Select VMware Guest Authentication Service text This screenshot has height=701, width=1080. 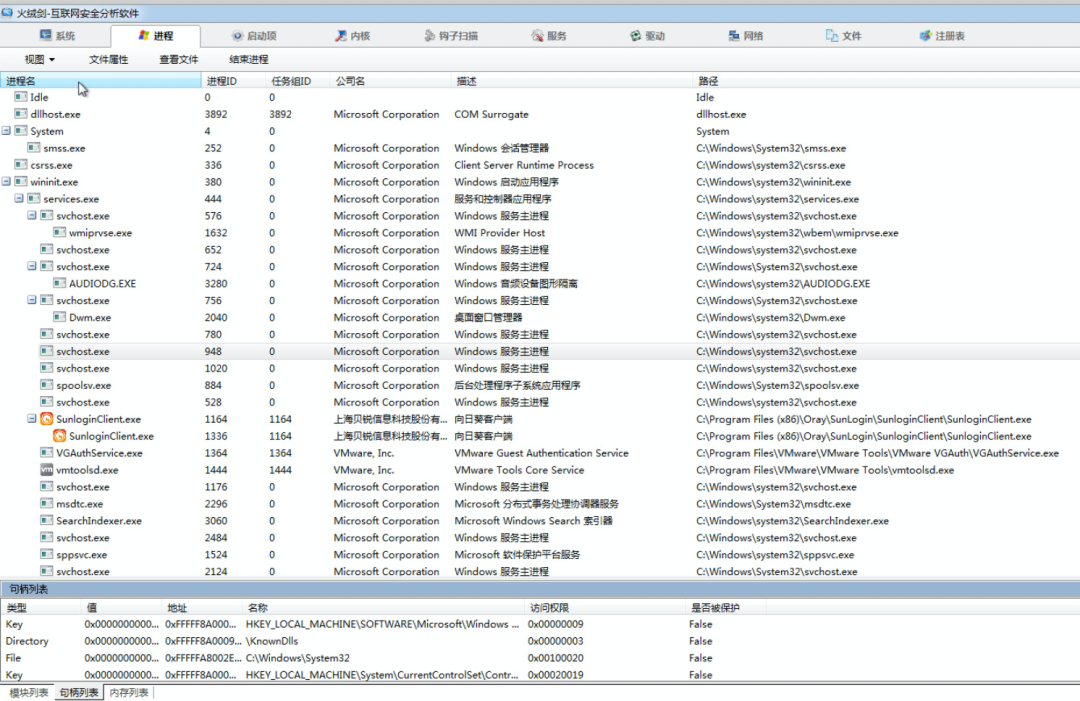click(x=541, y=453)
